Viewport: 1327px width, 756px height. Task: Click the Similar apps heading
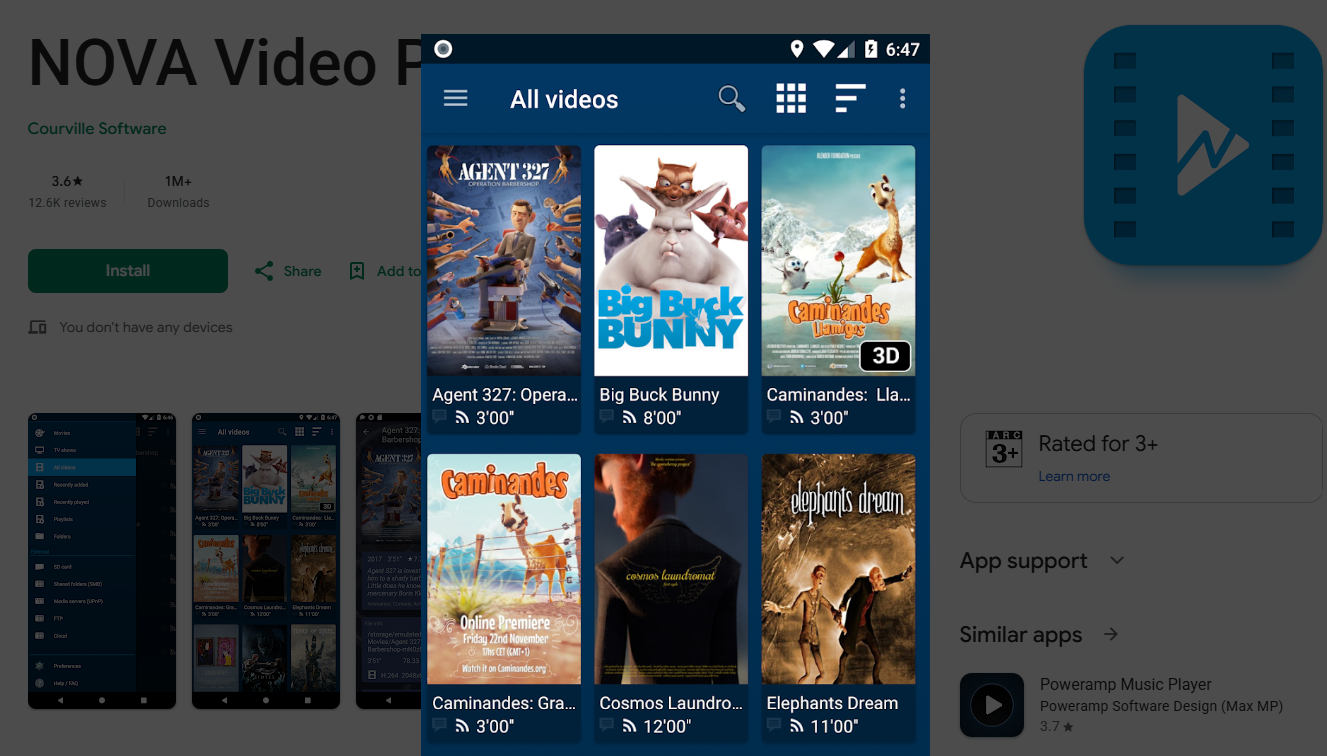(x=1021, y=635)
